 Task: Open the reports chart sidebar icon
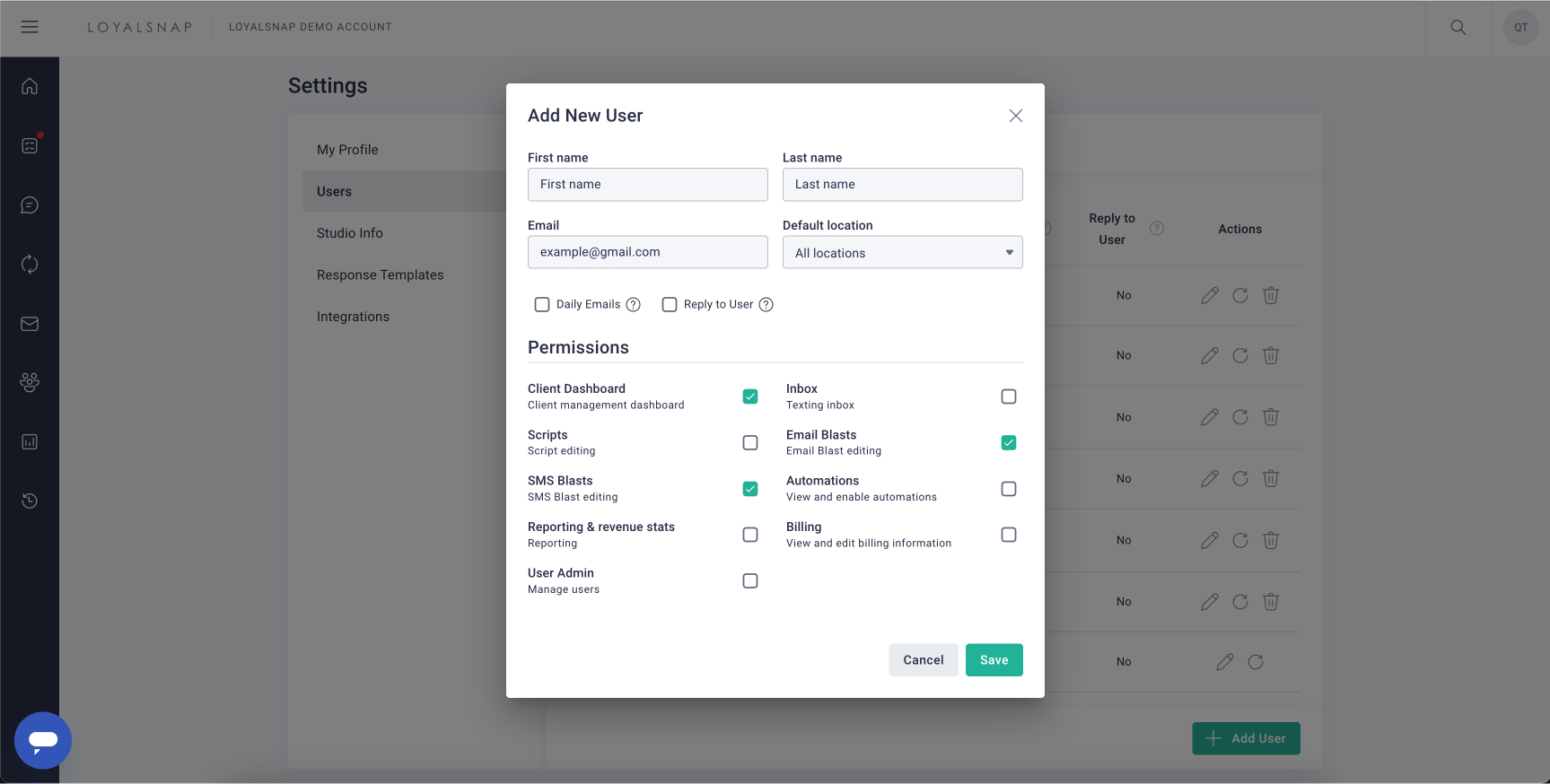pyautogui.click(x=30, y=442)
